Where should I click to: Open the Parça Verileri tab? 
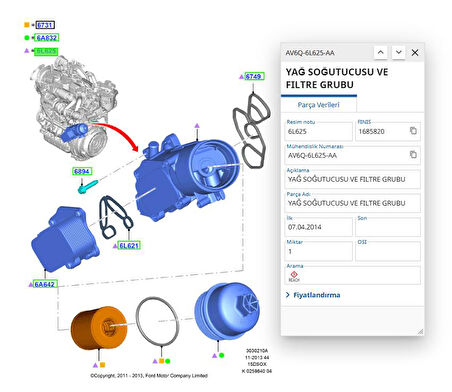319,105
